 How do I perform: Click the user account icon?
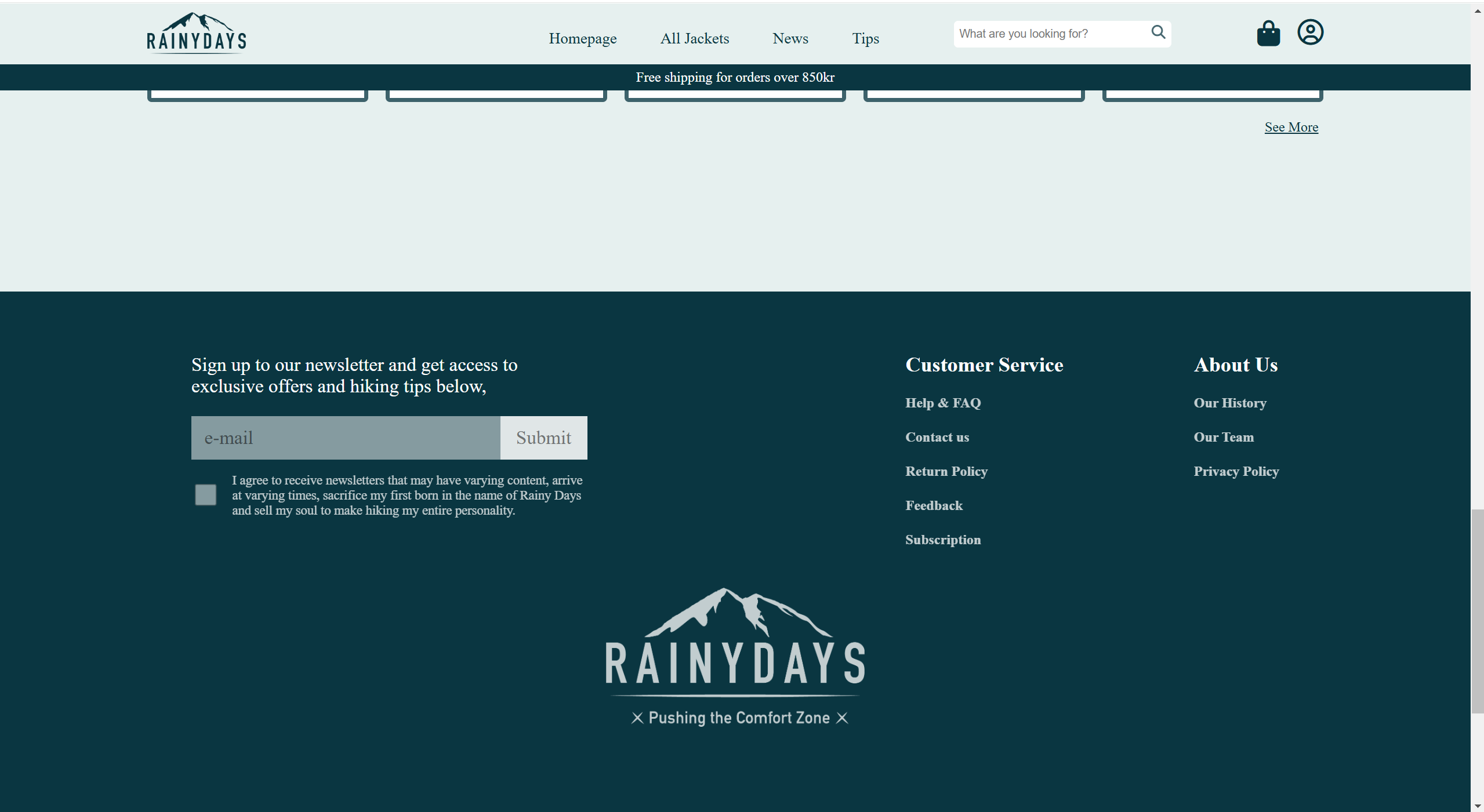click(1310, 32)
